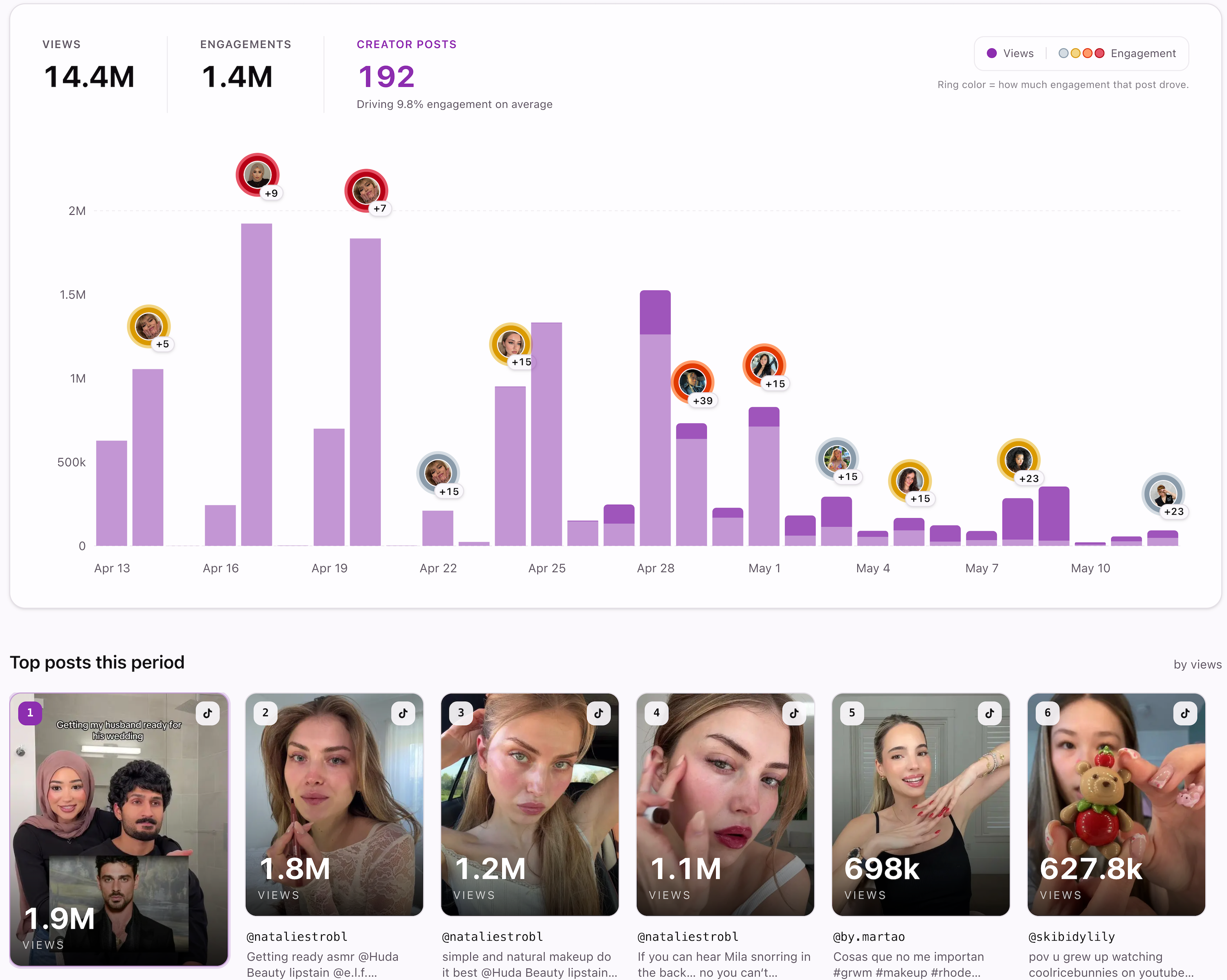Click the 'pov u grew up watching' caption
Viewport: 1227px width, 980px height.
tap(1111, 964)
